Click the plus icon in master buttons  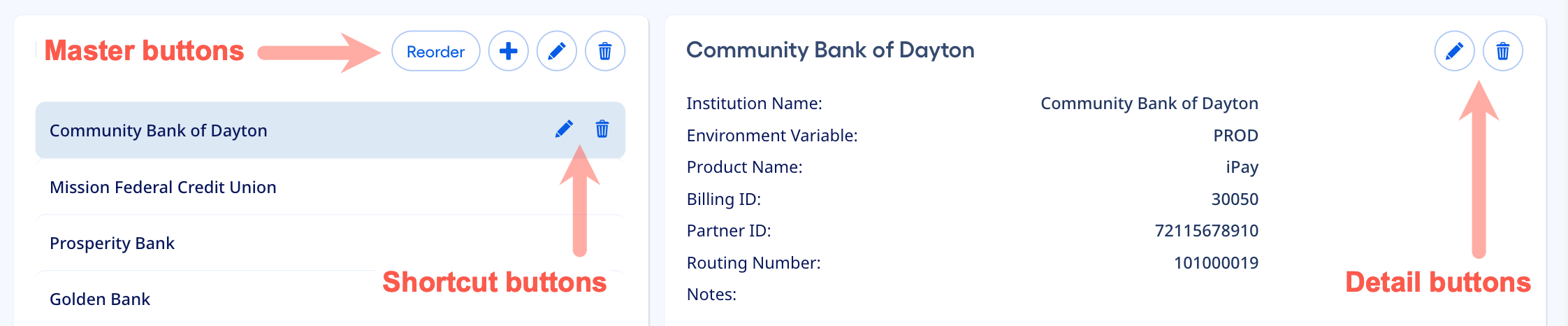pos(508,51)
